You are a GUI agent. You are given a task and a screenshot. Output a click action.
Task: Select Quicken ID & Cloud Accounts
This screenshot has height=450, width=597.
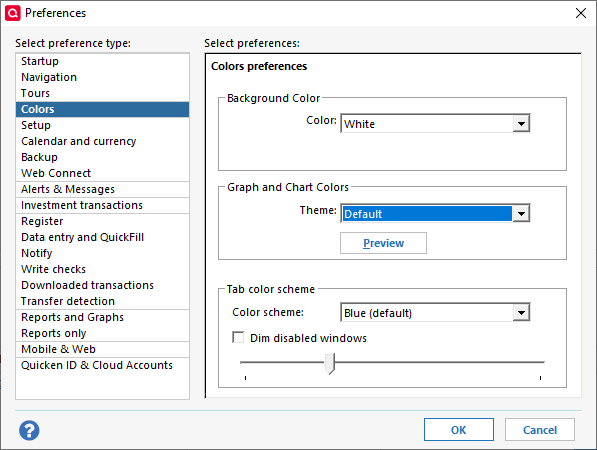[102, 365]
